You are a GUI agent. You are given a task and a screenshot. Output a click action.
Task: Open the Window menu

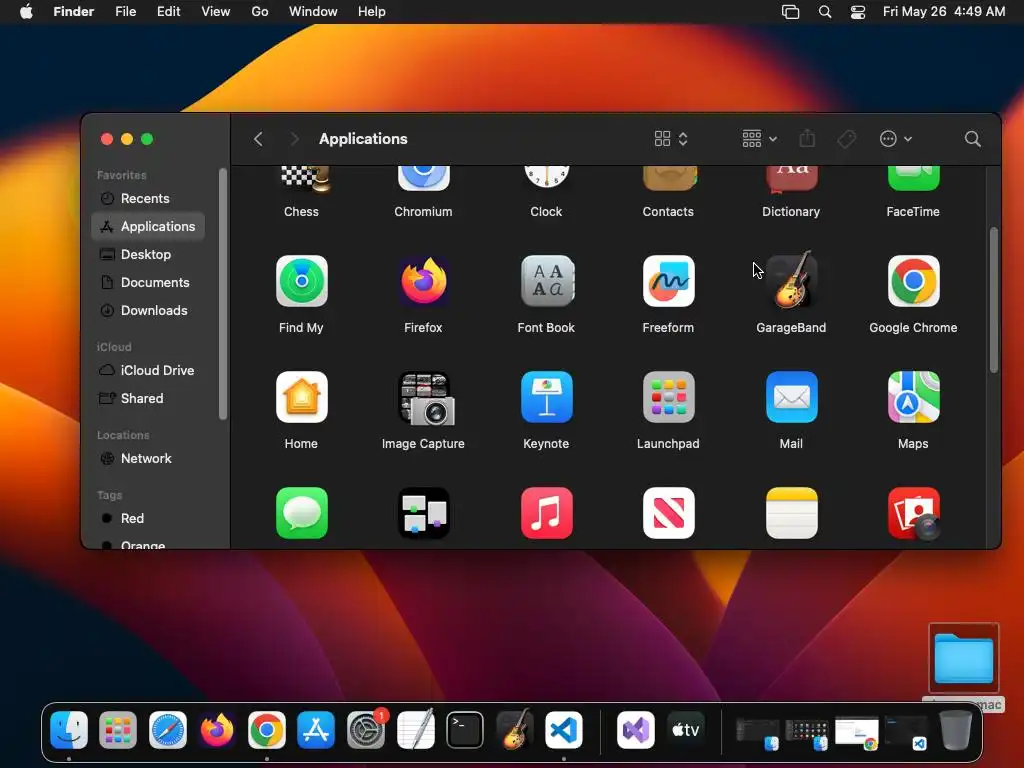313,12
